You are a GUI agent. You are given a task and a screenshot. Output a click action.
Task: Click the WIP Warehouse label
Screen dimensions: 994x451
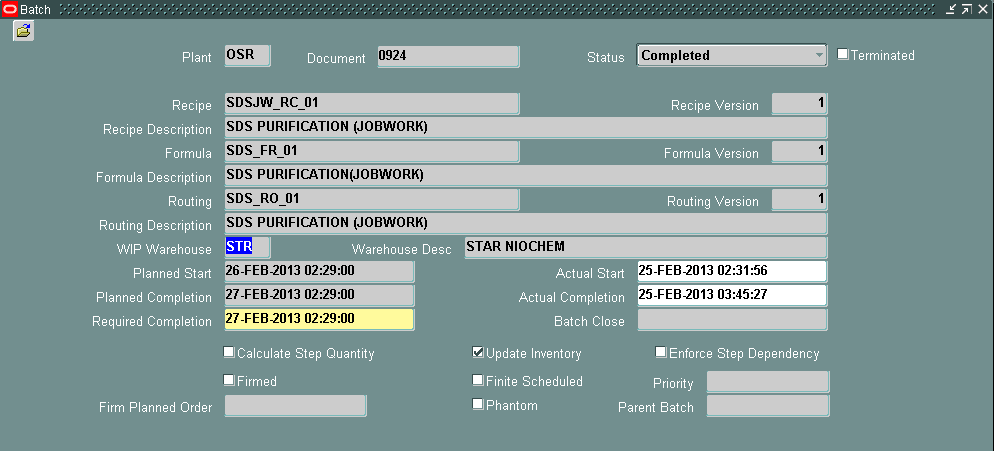click(165, 249)
